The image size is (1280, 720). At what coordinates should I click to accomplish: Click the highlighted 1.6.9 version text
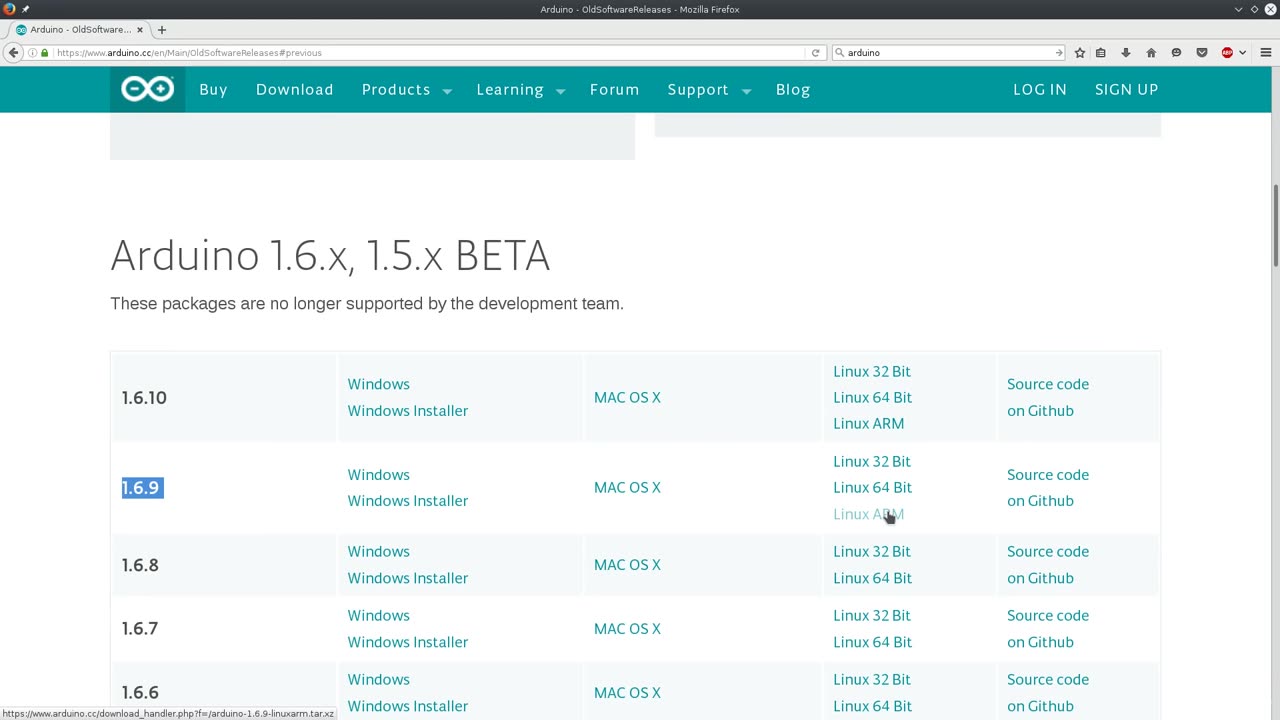[x=141, y=488]
